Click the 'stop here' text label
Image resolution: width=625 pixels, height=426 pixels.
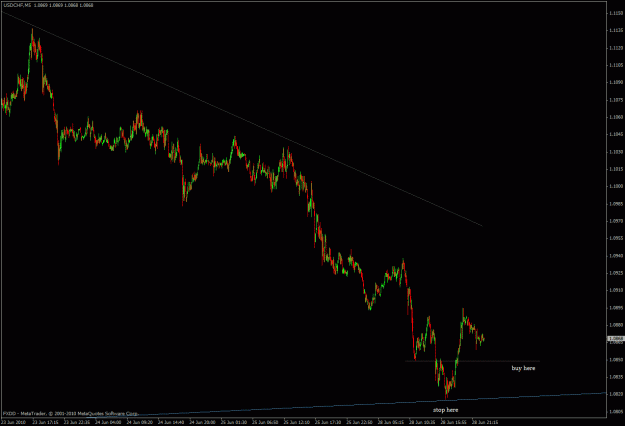tap(446, 410)
